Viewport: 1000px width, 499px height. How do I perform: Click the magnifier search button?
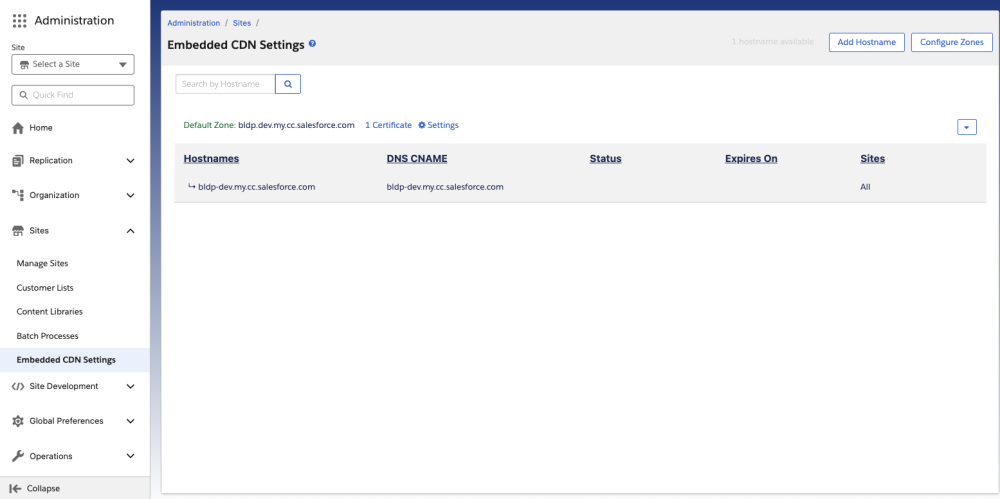click(288, 84)
